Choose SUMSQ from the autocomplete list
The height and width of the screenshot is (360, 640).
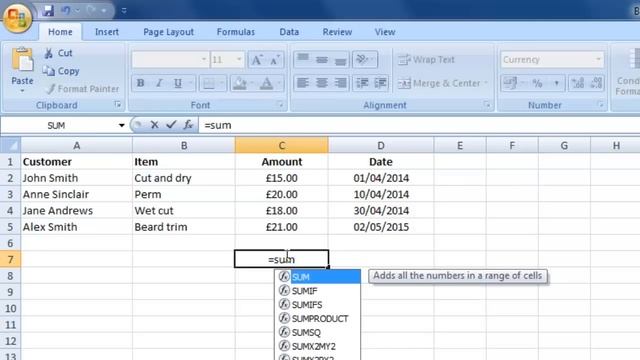(x=318, y=332)
